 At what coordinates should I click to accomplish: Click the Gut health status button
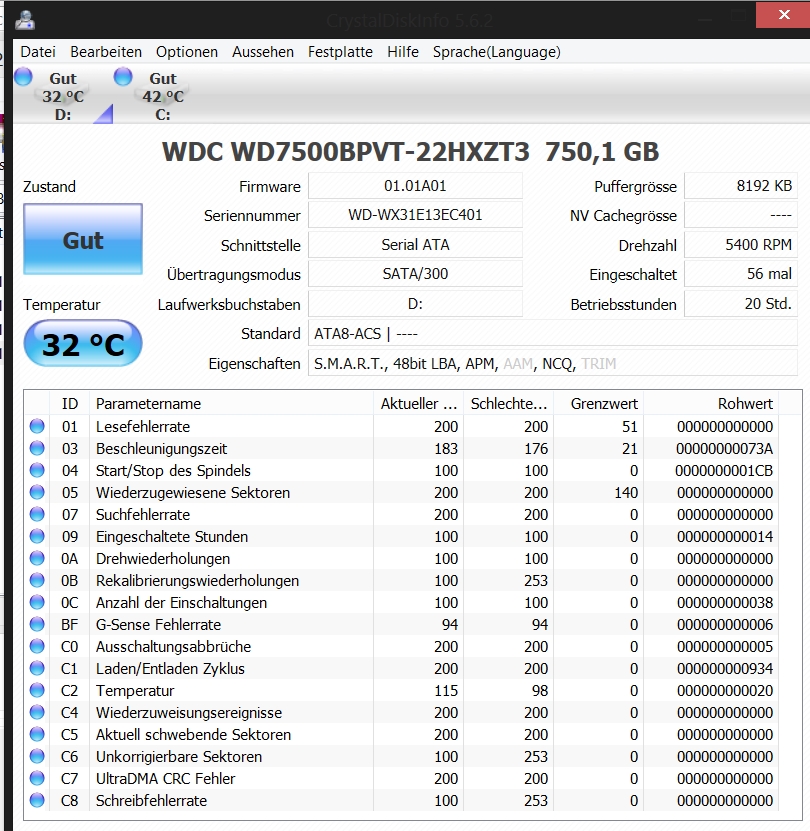tap(83, 240)
